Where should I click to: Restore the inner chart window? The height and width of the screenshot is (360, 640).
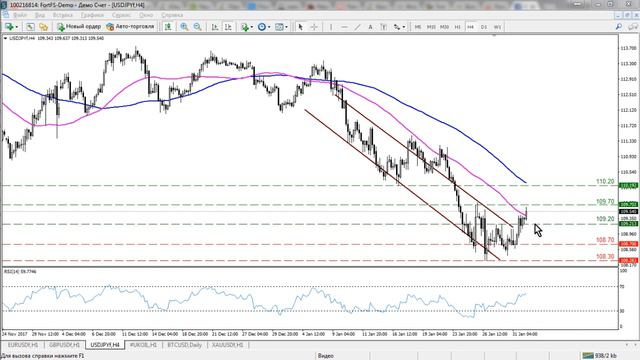coord(627,15)
